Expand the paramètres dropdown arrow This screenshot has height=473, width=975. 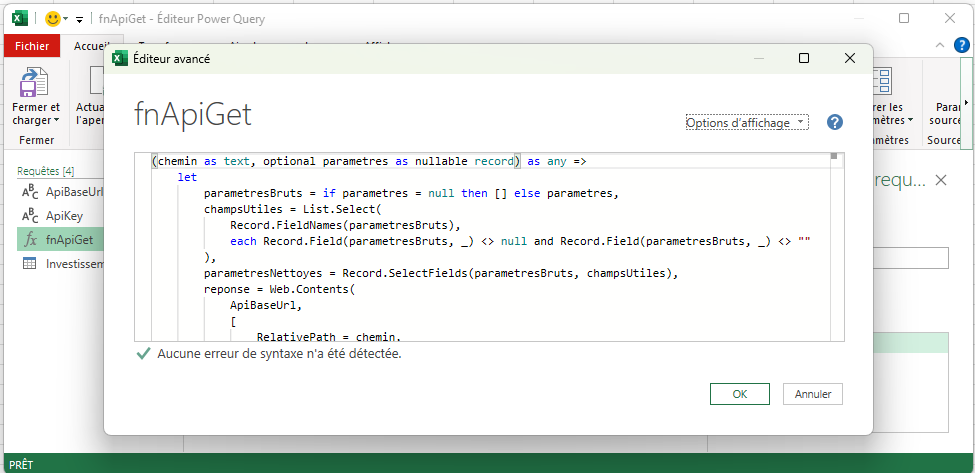tap(911, 121)
